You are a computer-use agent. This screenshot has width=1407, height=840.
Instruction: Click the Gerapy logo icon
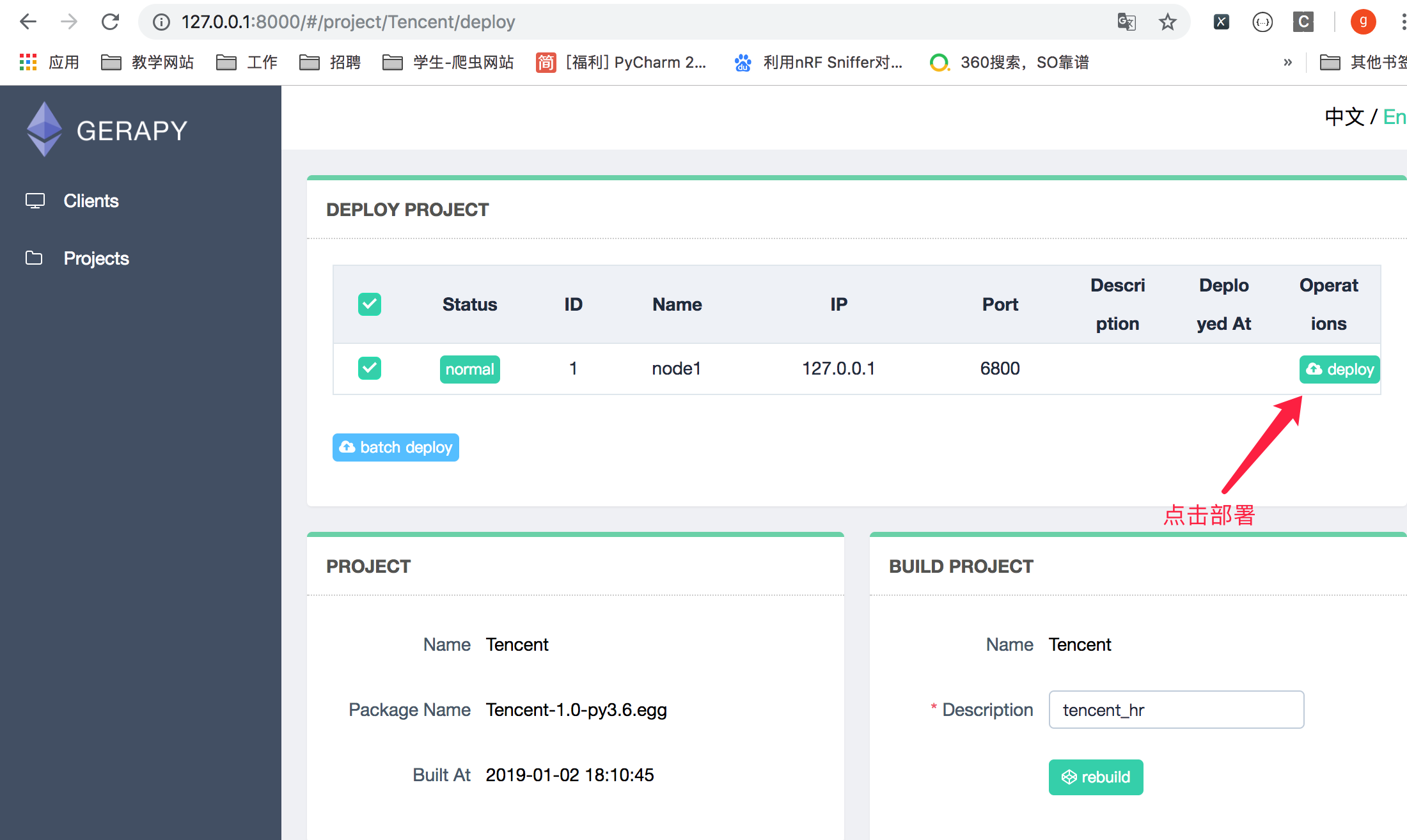click(x=44, y=129)
